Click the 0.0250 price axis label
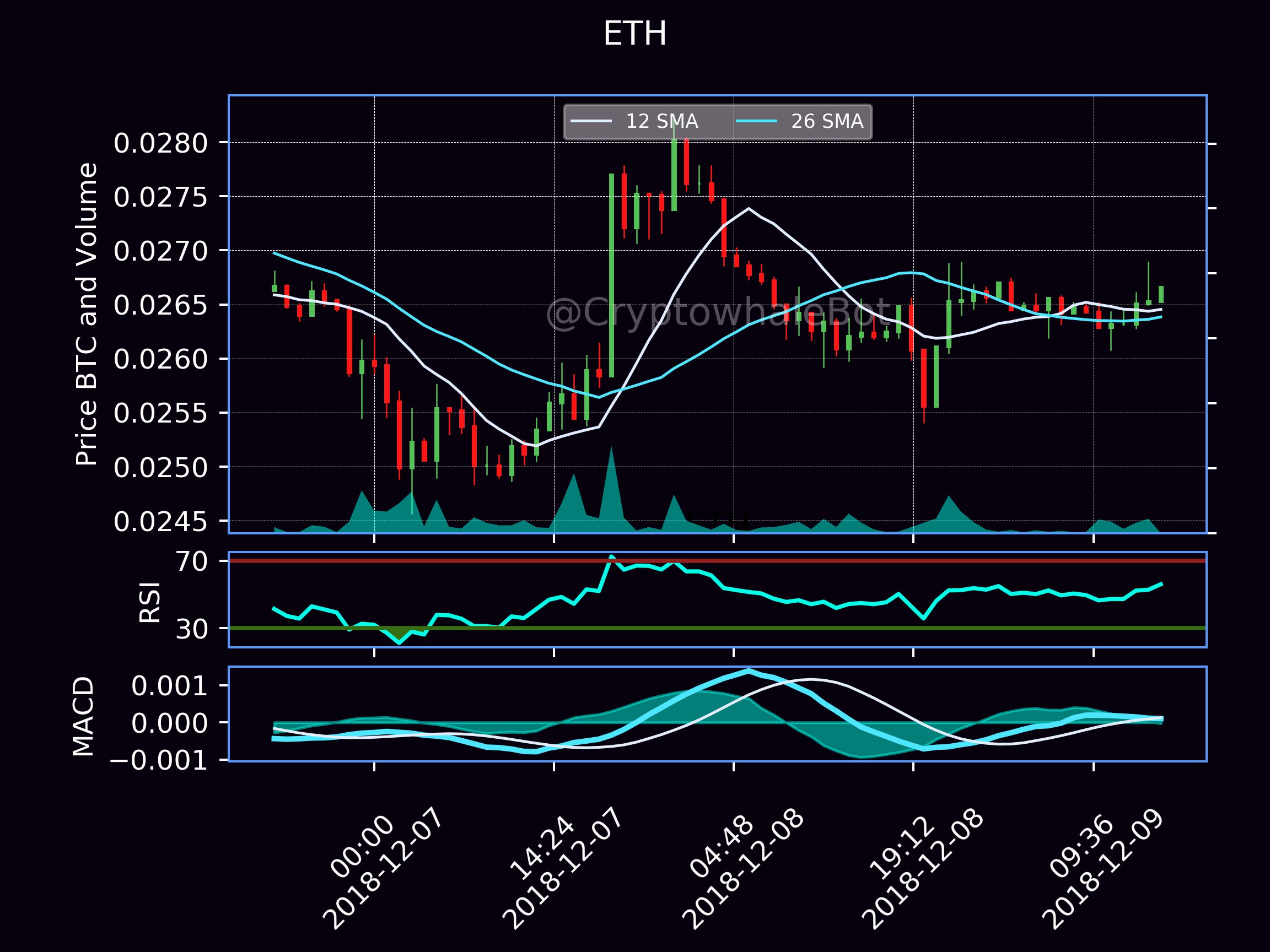The image size is (1270, 952). pos(160,467)
